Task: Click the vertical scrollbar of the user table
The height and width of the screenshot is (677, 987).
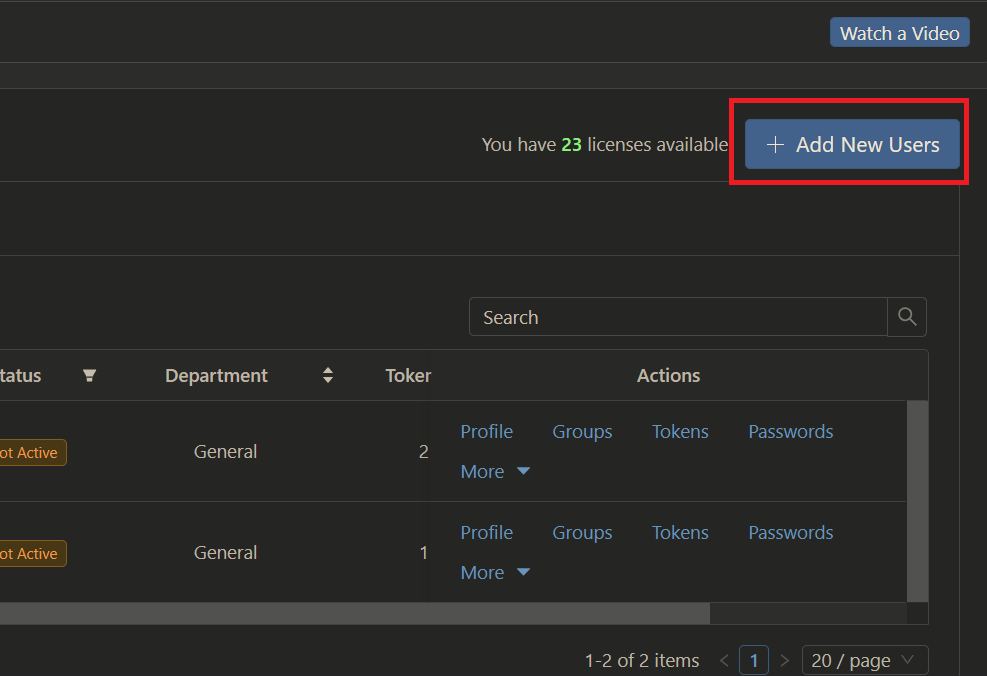Action: [x=917, y=500]
